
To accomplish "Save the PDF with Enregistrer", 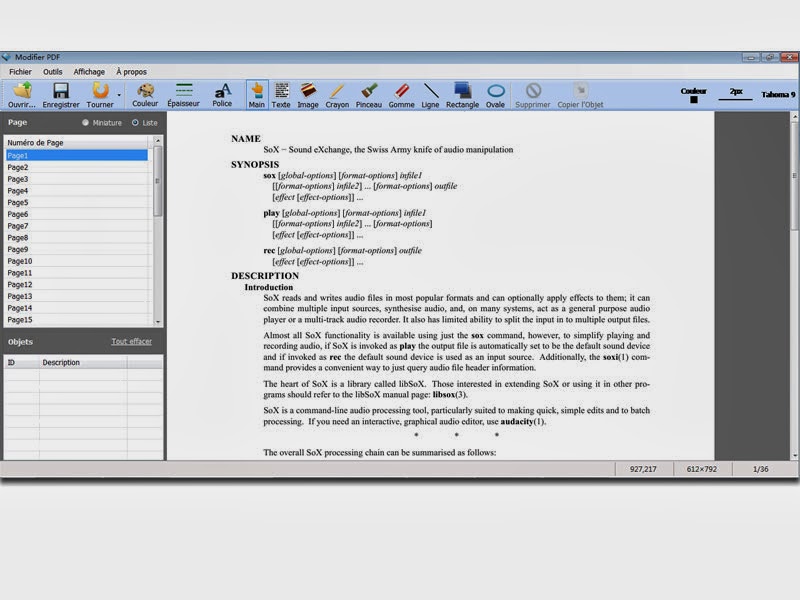I will (x=61, y=95).
